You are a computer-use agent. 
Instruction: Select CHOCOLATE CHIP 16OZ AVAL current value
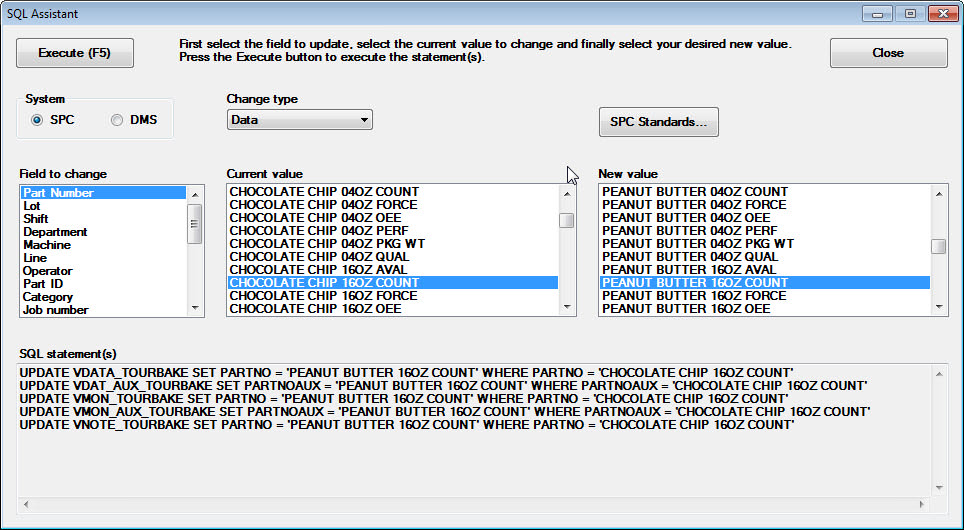pyautogui.click(x=321, y=270)
